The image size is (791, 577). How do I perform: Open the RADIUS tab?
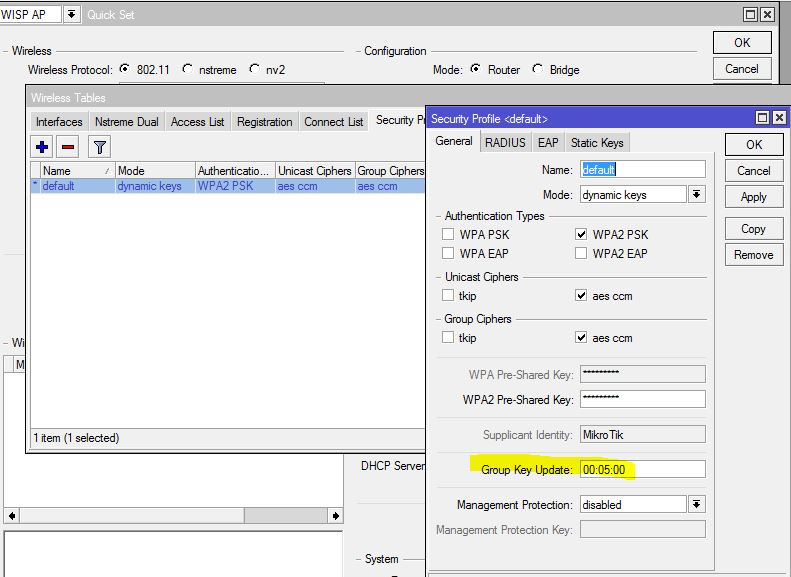click(505, 143)
